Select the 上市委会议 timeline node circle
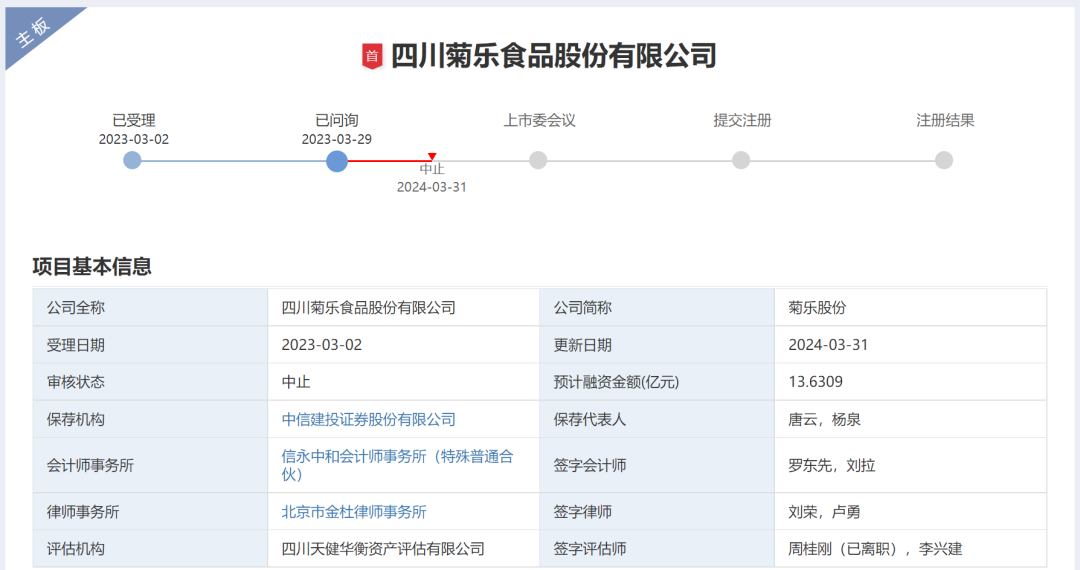Screen dimensions: 1080x570 click(538, 160)
